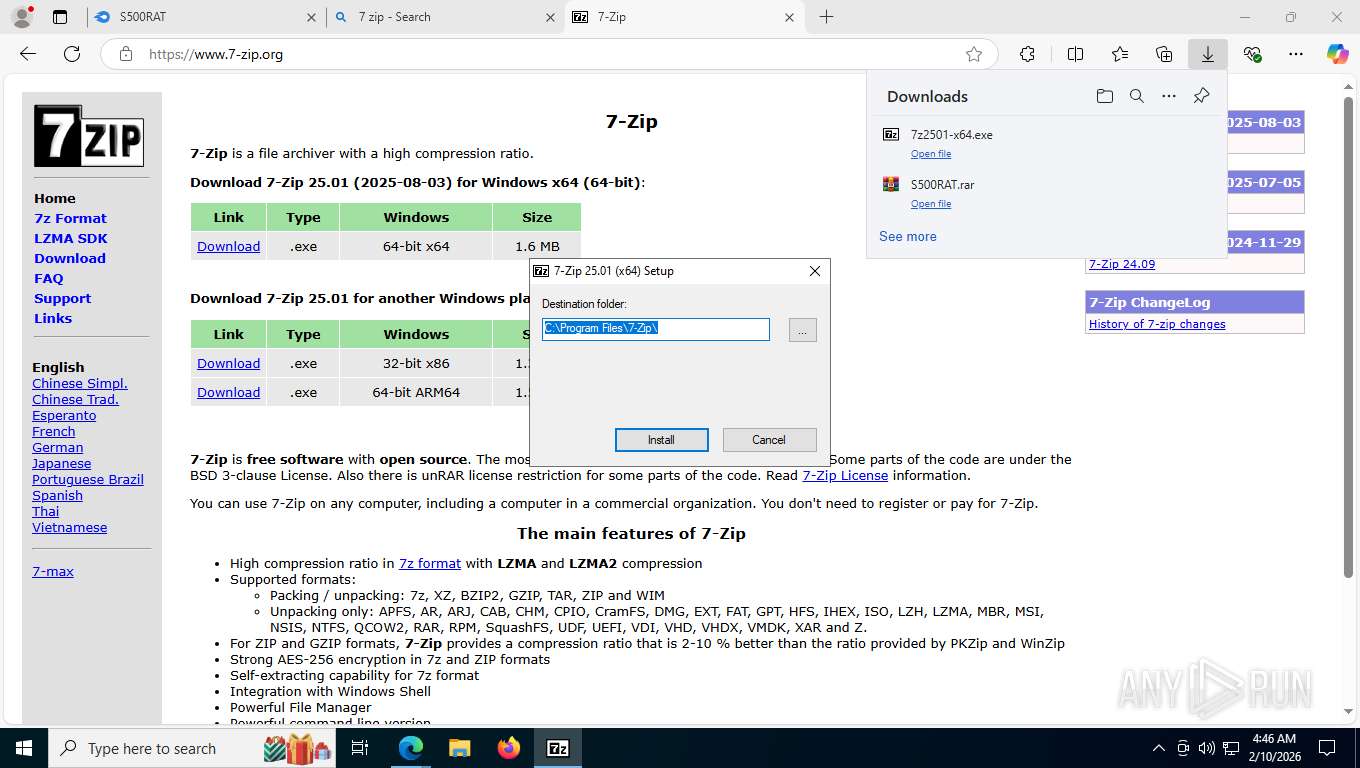This screenshot has width=1360, height=768.
Task: Open Browser essentials heart icon
Action: point(1252,54)
